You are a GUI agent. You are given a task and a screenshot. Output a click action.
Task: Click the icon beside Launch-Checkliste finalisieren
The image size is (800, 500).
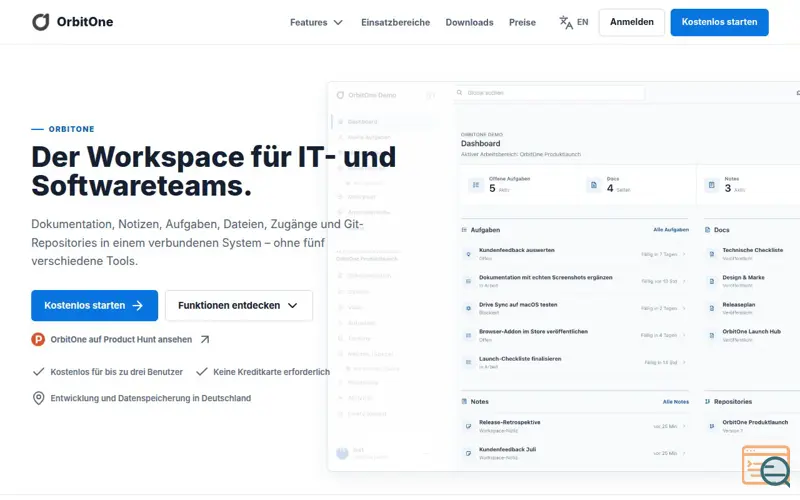(468, 362)
